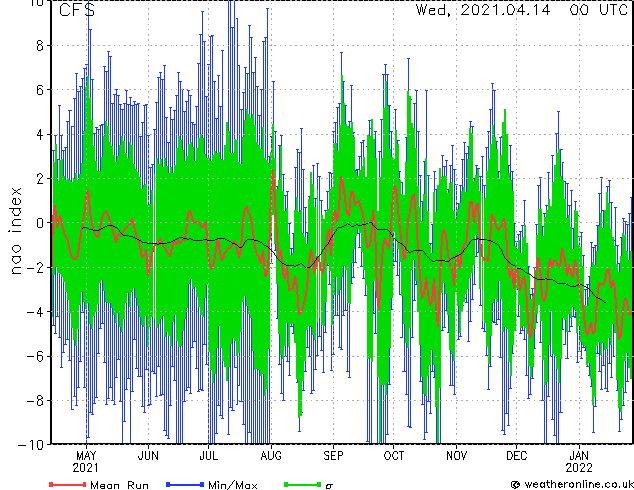Click the '00 UTC' time label

[599, 10]
